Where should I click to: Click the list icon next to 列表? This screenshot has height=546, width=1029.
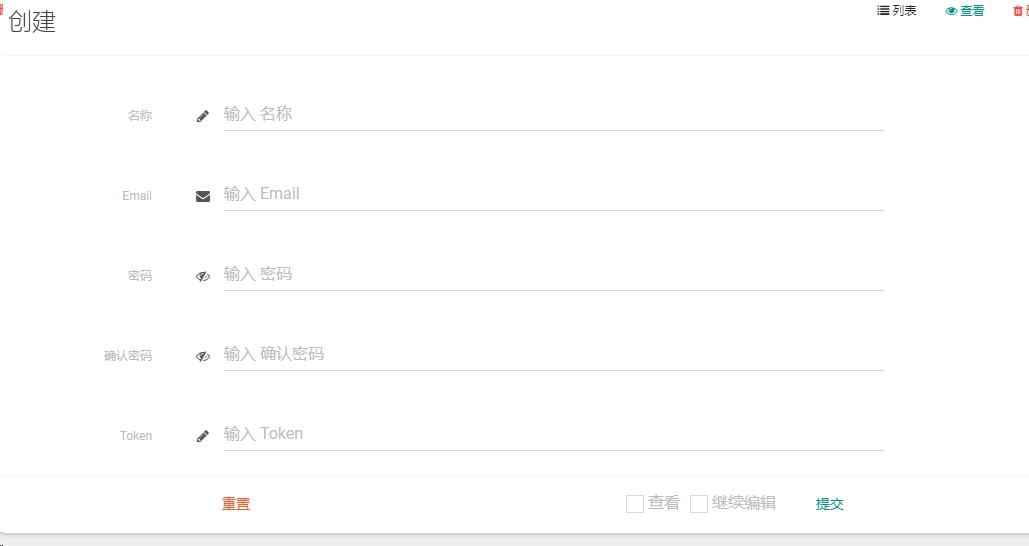(883, 10)
